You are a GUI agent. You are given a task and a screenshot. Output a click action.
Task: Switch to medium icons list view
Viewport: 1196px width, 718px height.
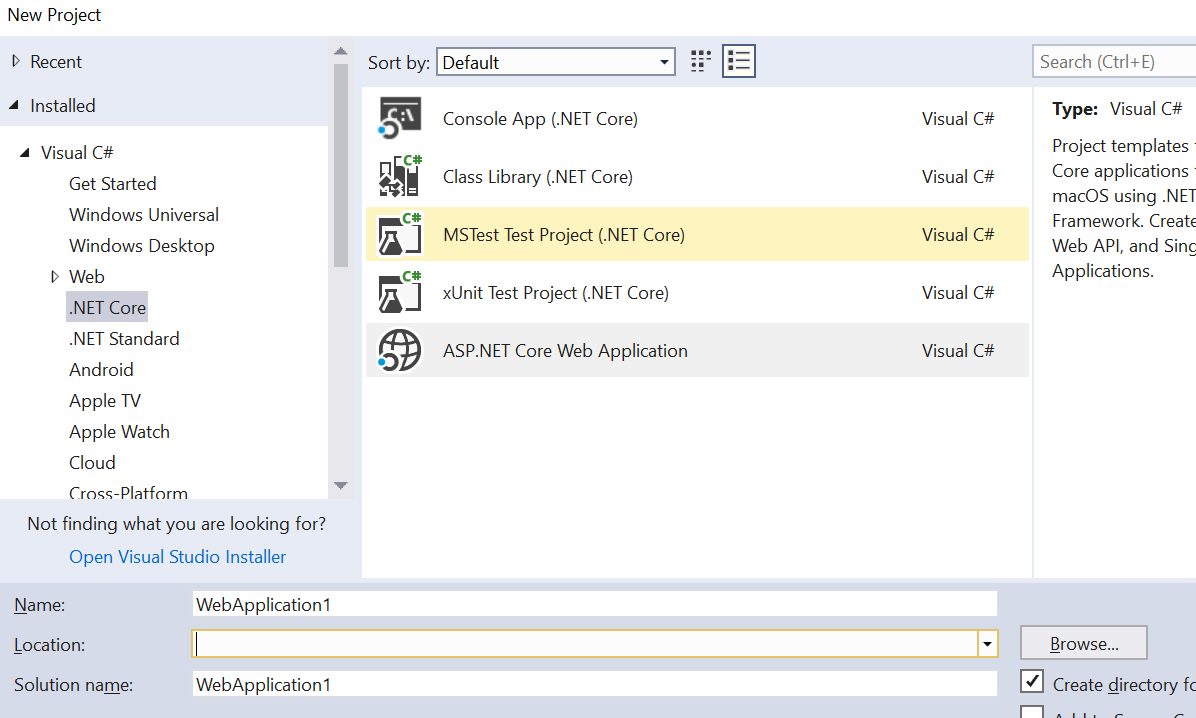tap(738, 61)
